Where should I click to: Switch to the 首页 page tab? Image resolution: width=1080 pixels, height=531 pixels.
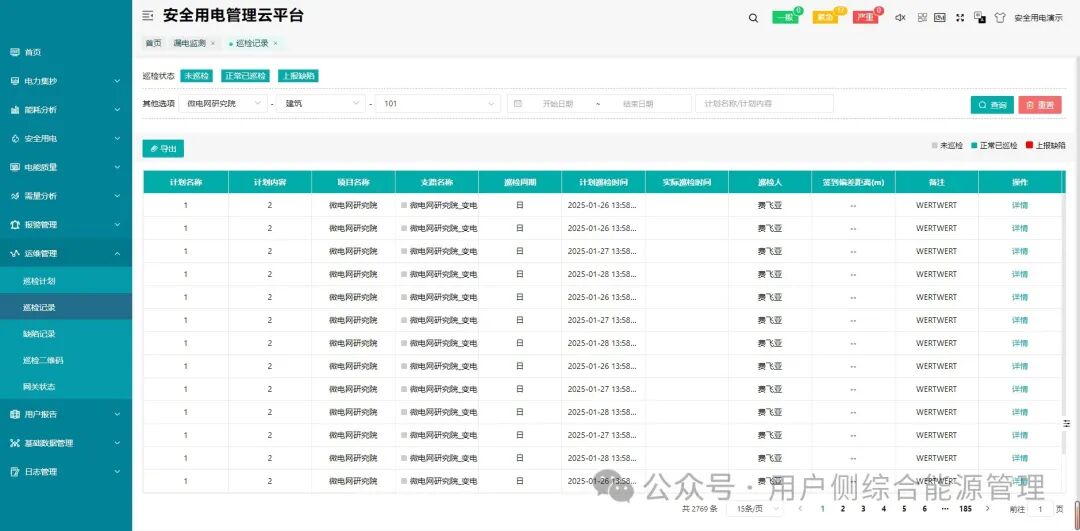coord(153,43)
